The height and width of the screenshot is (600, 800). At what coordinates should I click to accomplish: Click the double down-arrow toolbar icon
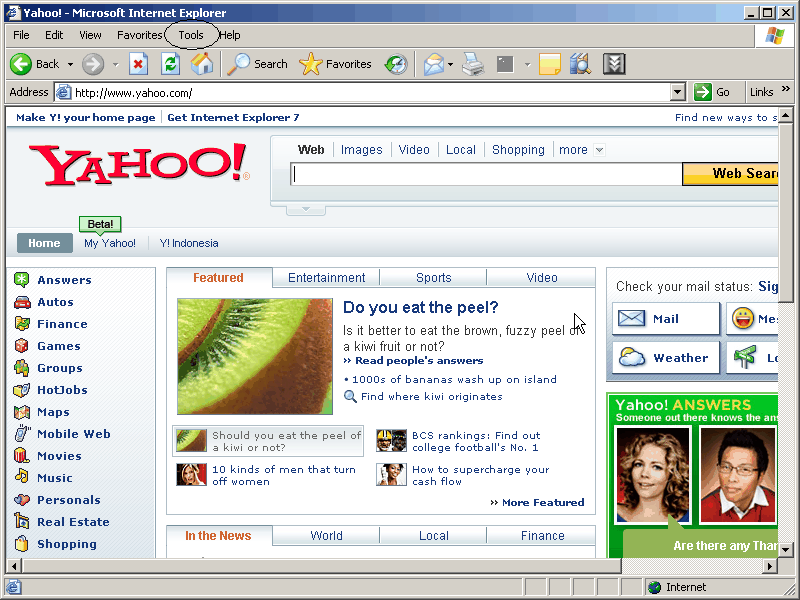(x=614, y=64)
